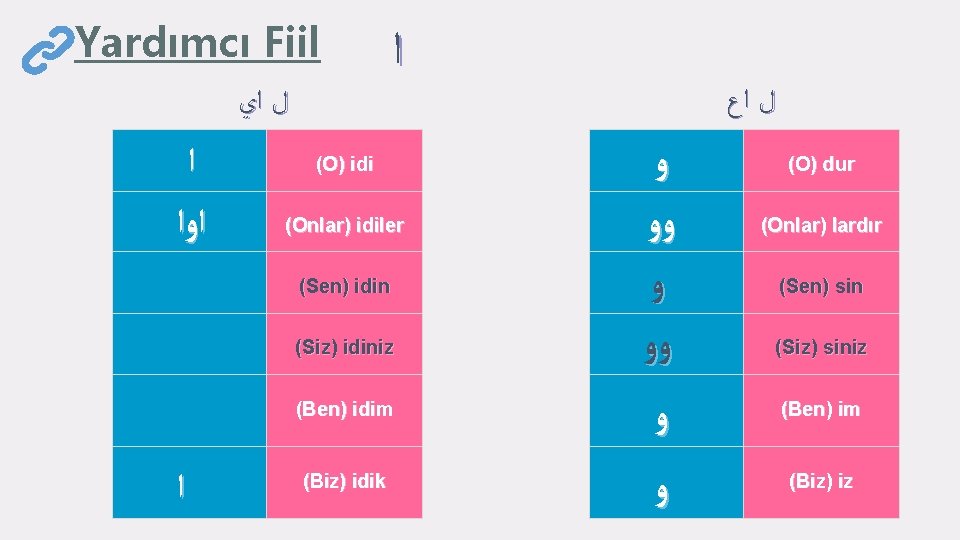The image size is (960, 540).
Task: Click the Arabic heading above left table
Action: (264, 104)
